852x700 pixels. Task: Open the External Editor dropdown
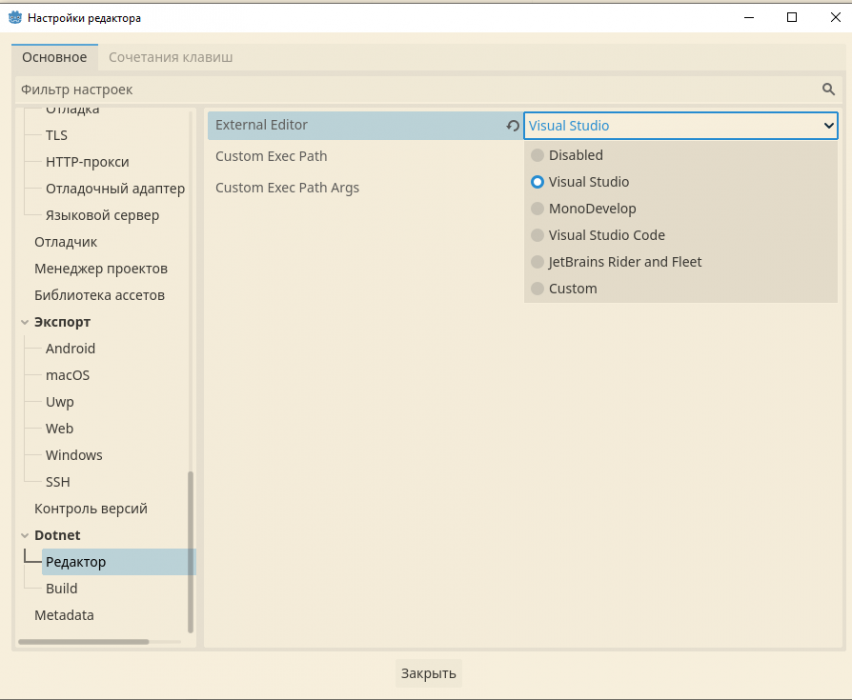pyautogui.click(x=680, y=125)
